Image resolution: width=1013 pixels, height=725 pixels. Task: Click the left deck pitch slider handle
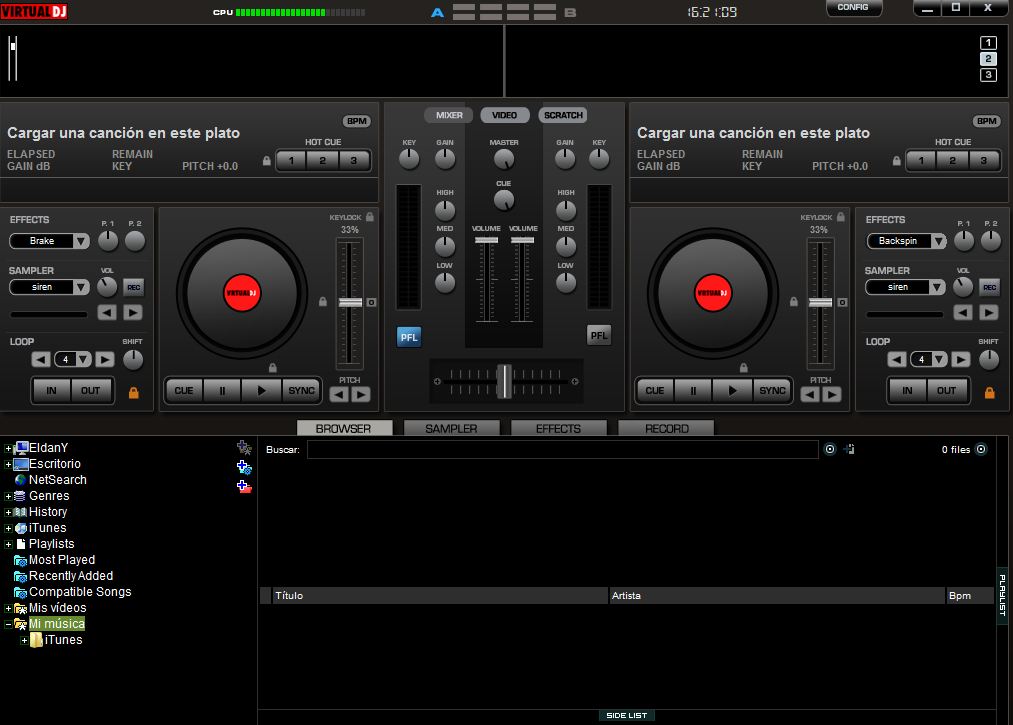(350, 302)
